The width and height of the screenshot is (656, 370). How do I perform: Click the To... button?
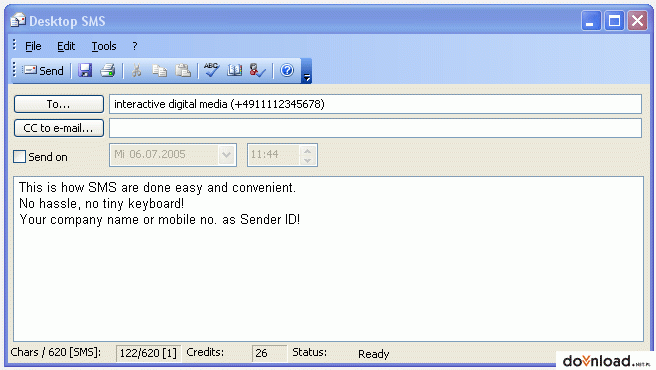tap(59, 104)
